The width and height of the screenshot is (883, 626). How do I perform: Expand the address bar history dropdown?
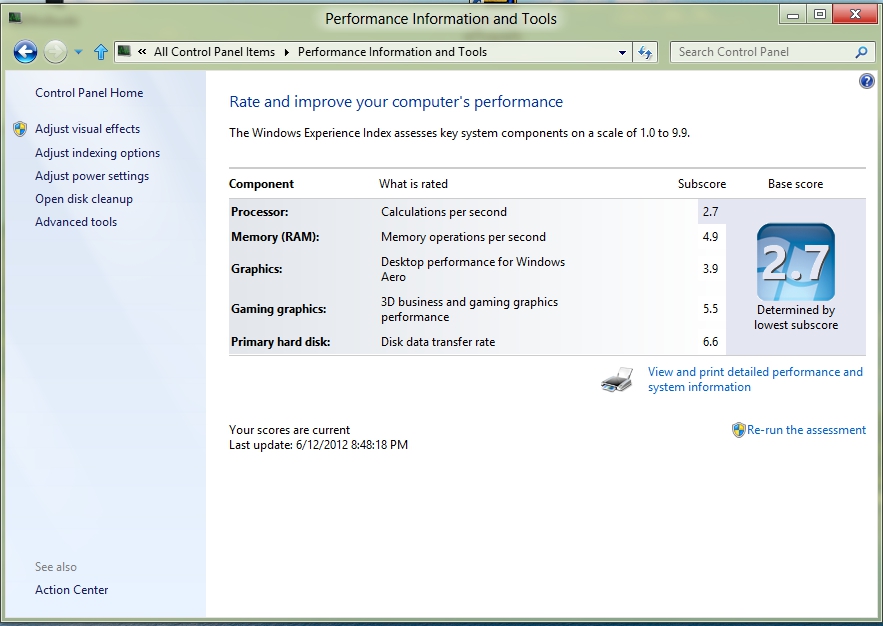[622, 52]
